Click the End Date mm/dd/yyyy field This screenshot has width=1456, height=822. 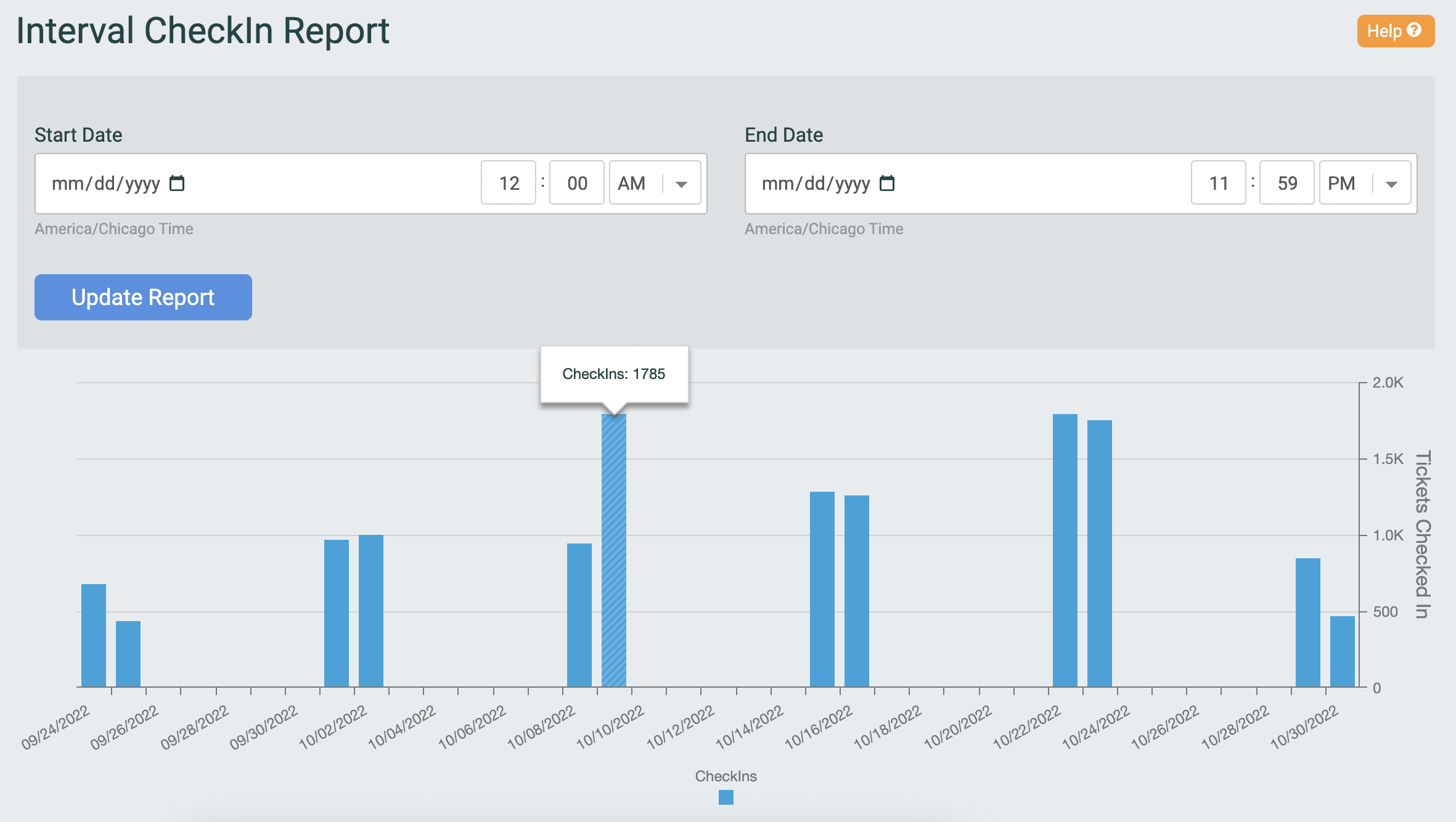click(815, 182)
